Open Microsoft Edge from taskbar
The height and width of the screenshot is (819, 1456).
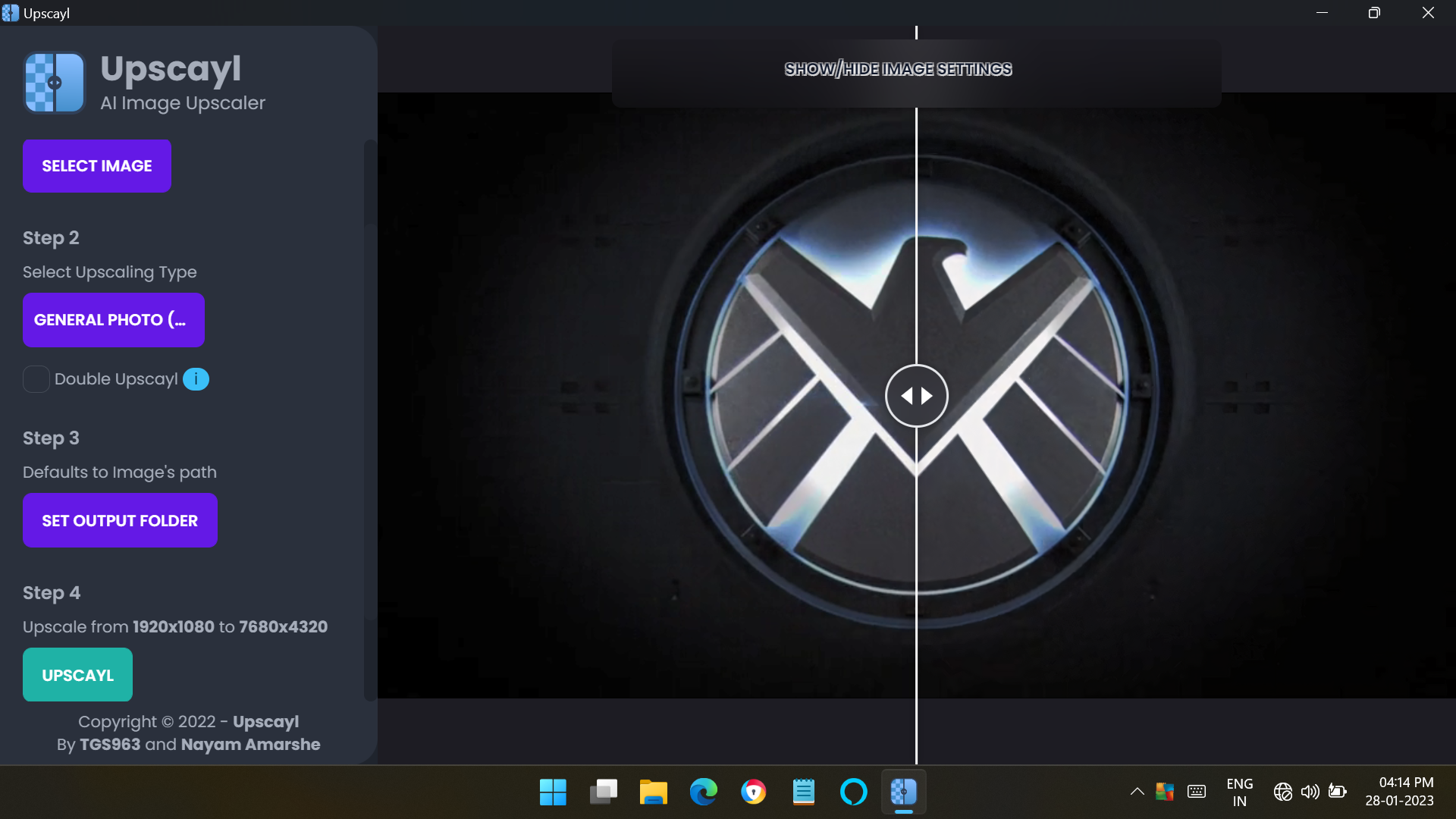(704, 792)
